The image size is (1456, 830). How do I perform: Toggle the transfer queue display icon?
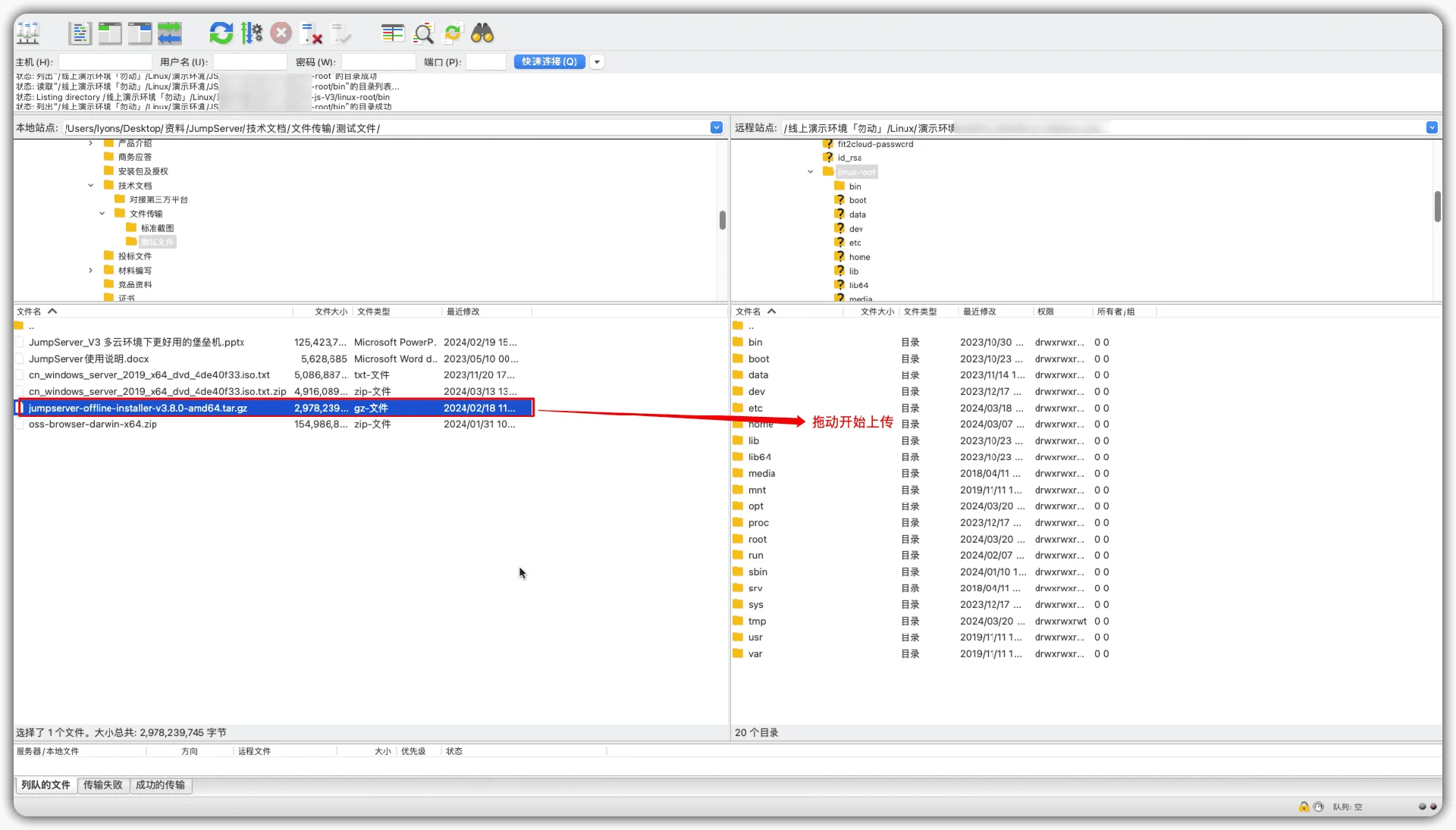(170, 33)
